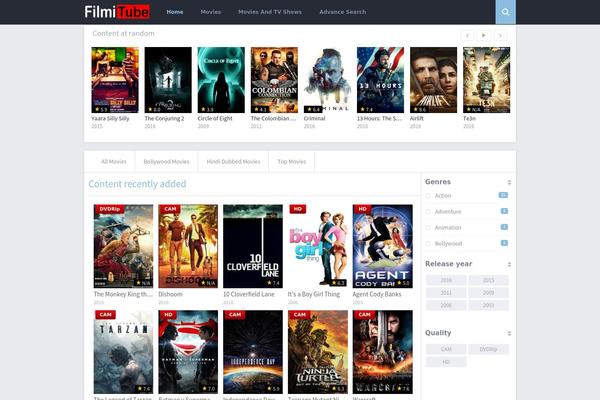Open the Independence Day poster
The image size is (600, 400).
pyautogui.click(x=253, y=352)
